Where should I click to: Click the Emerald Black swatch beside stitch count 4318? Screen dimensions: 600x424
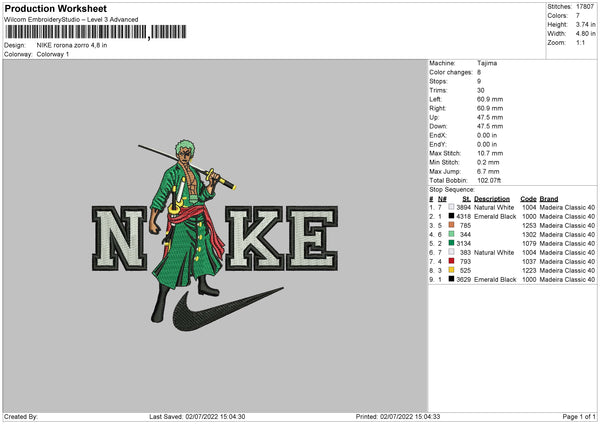coord(452,216)
